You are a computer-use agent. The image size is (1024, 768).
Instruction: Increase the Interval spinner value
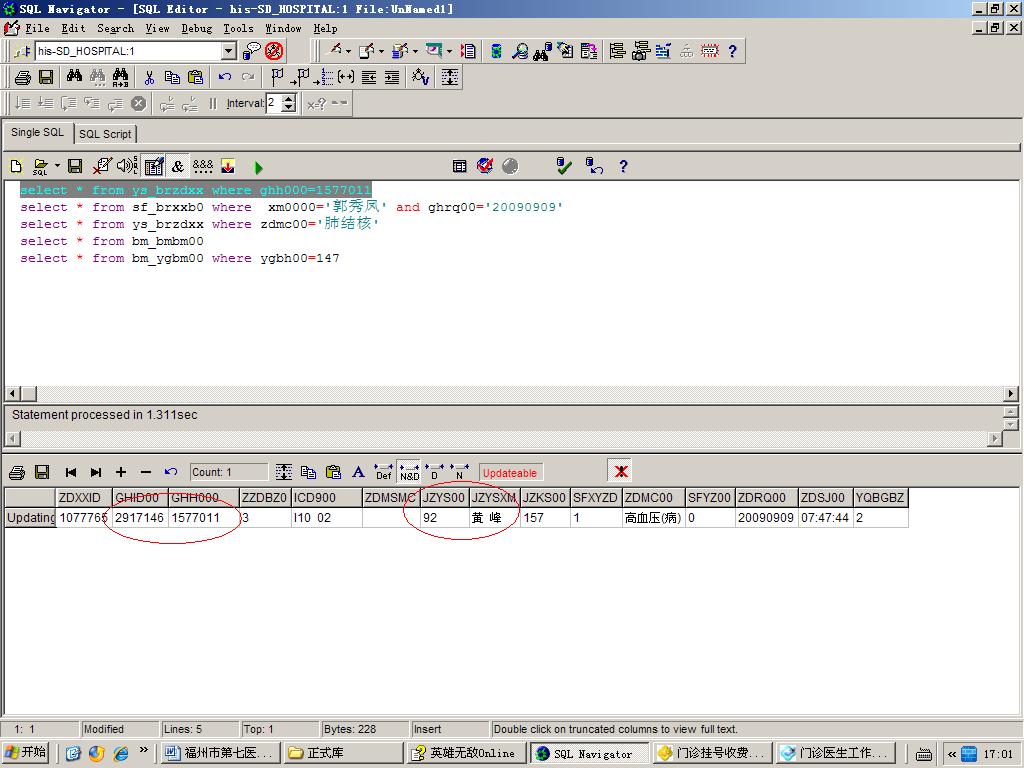pos(289,98)
